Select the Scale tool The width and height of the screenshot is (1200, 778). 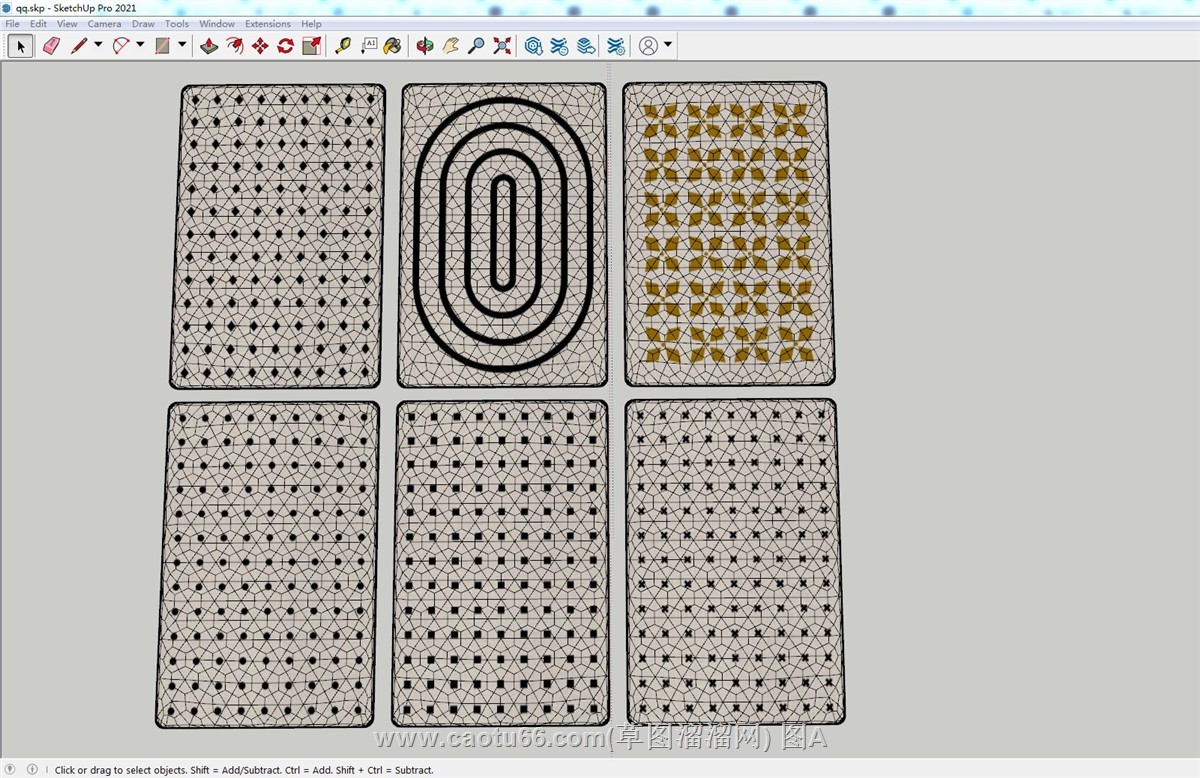(312, 46)
